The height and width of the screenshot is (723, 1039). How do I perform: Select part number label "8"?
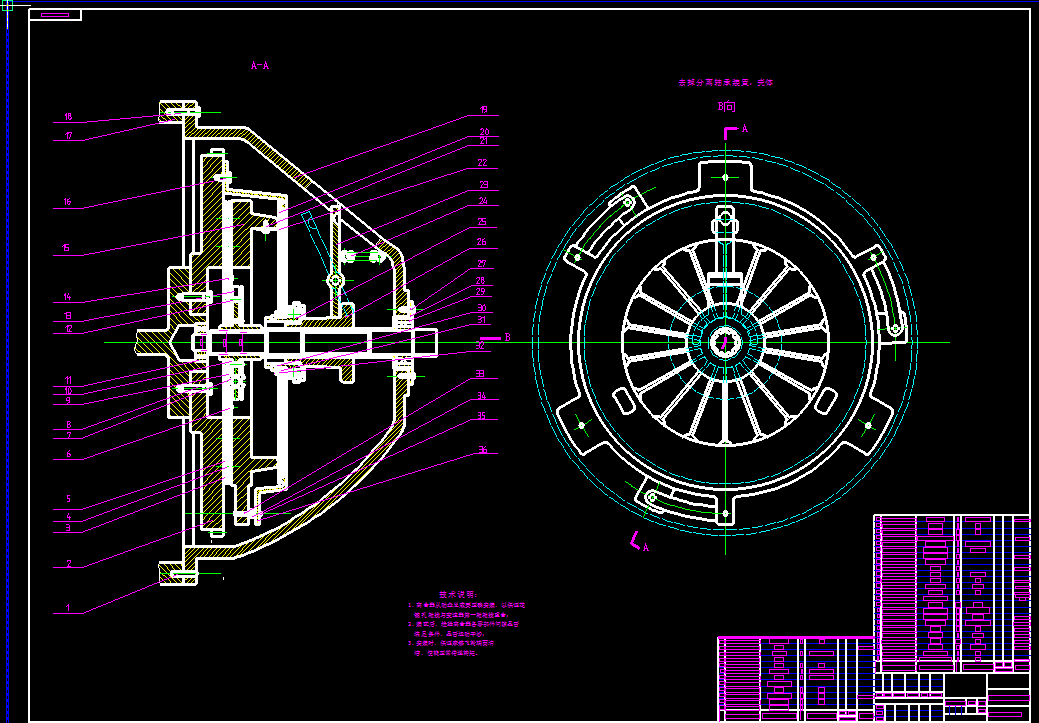click(68, 425)
